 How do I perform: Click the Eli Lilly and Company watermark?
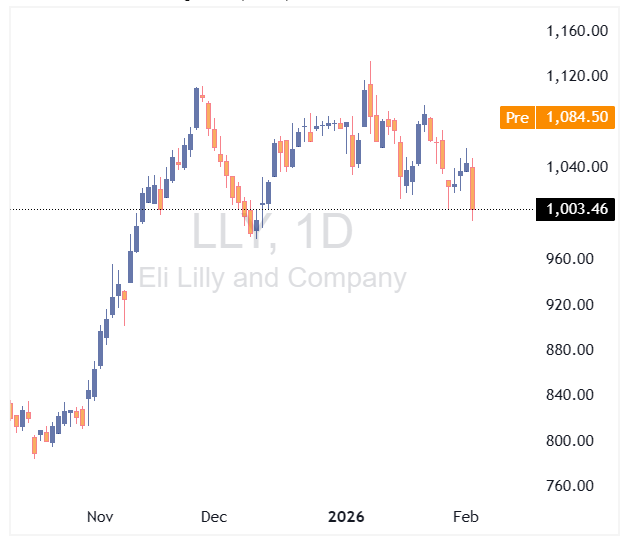pos(272,277)
